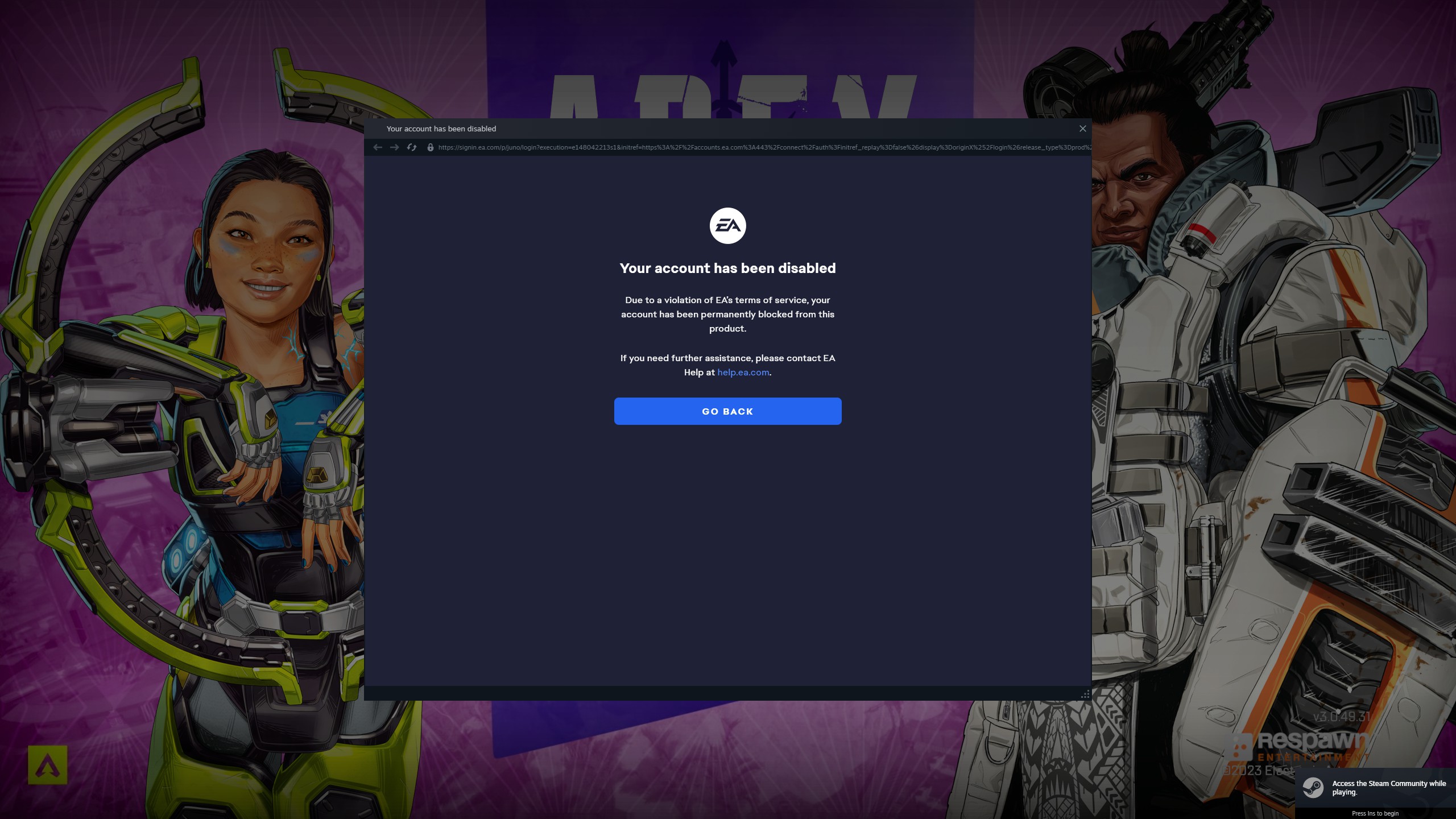The width and height of the screenshot is (1456, 819).
Task: Open the help.ea.com link
Action: [x=743, y=373]
